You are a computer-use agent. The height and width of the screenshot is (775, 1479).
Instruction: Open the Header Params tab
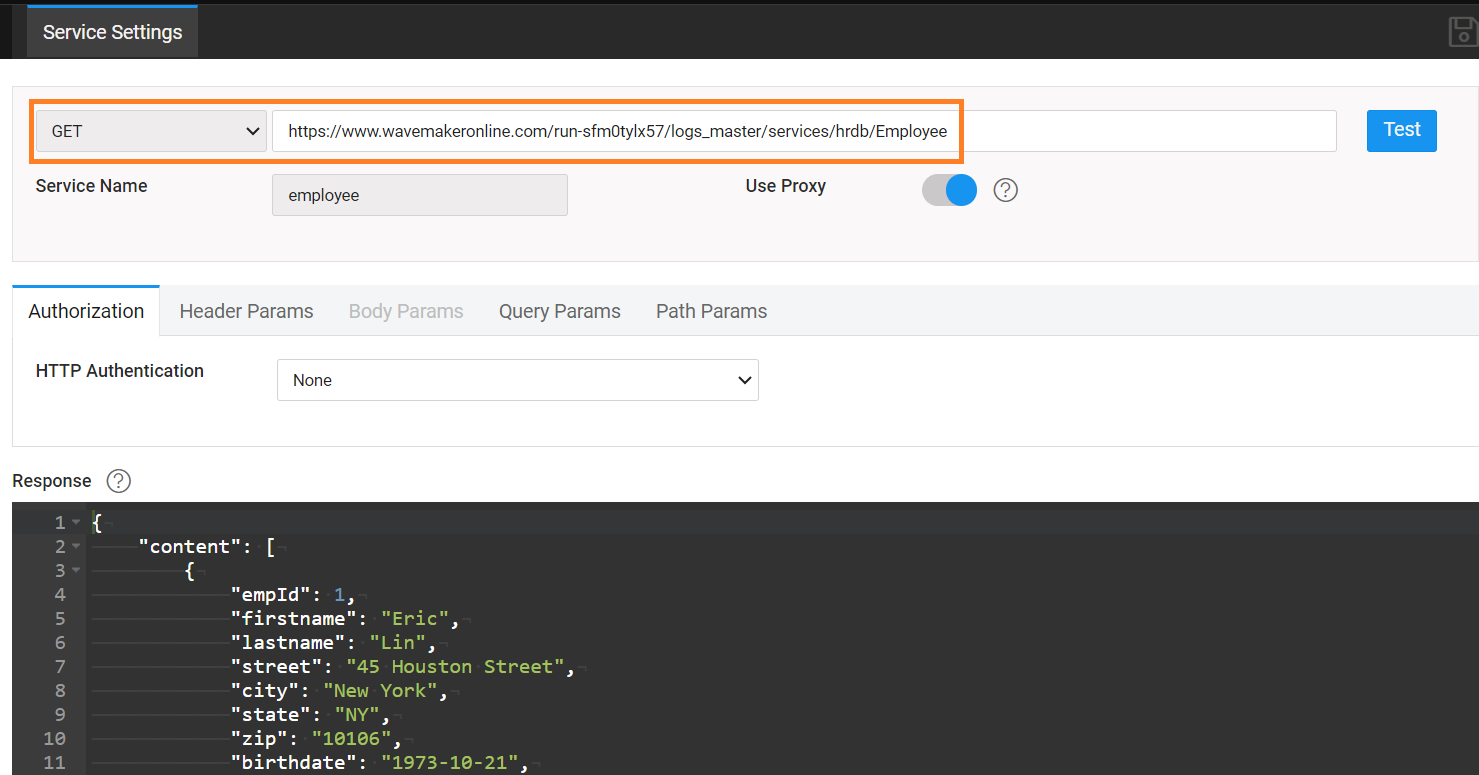tap(246, 311)
